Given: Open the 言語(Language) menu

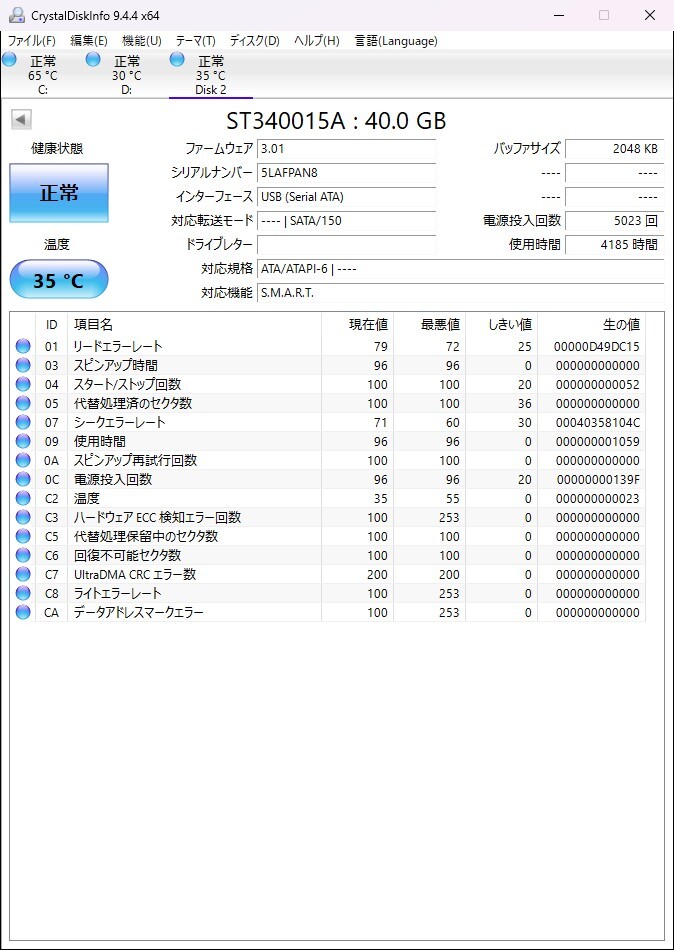Looking at the screenshot, I should pyautogui.click(x=396, y=41).
